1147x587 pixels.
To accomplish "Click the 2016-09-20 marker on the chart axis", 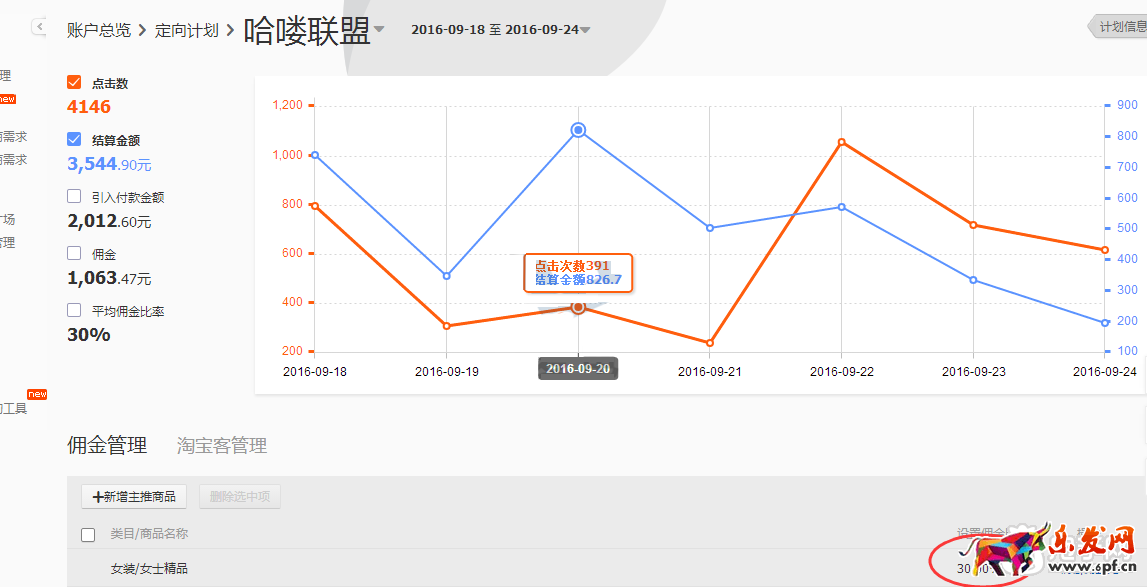I will pos(578,369).
